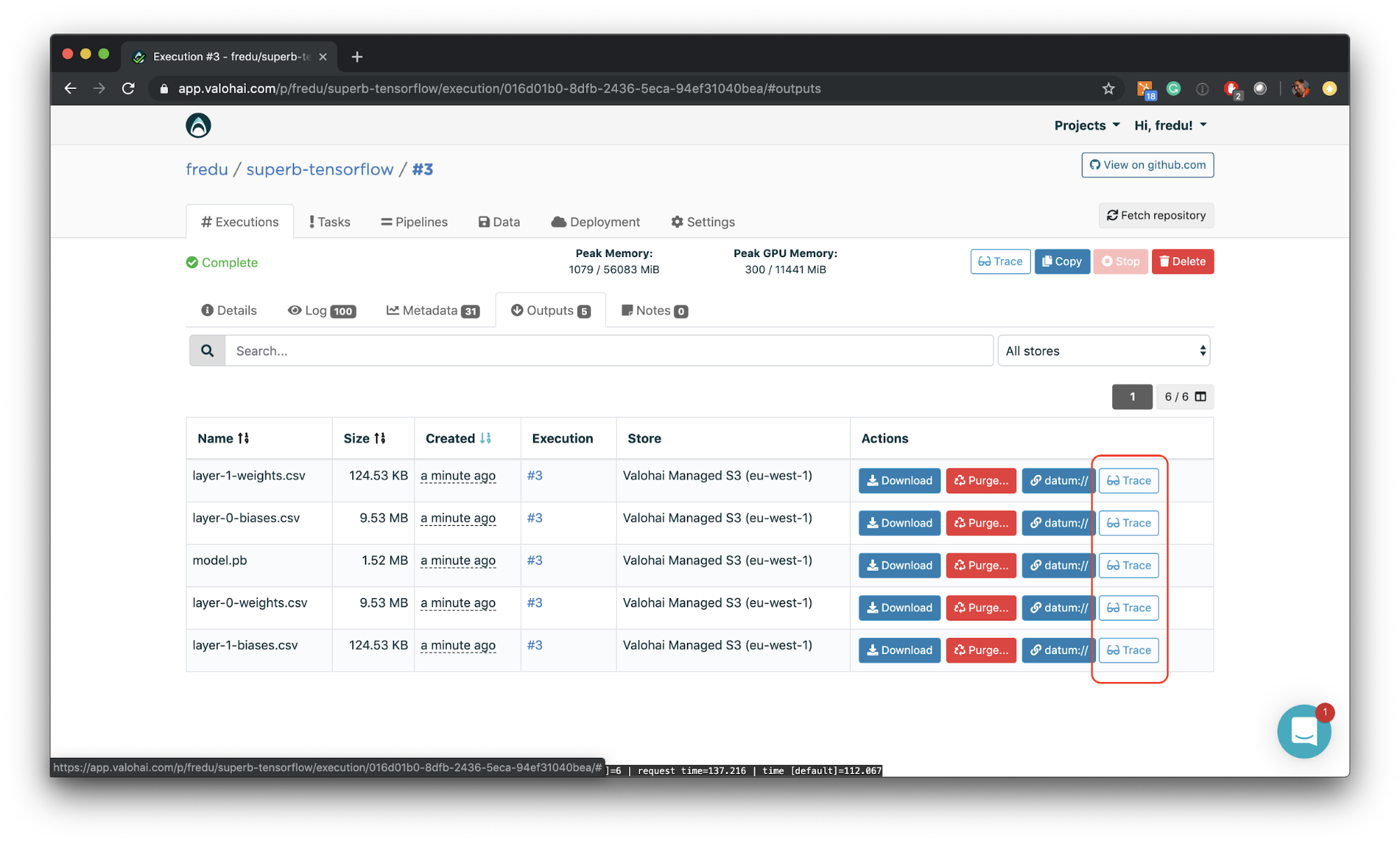
Task: Sort table by Size column
Action: 364,438
